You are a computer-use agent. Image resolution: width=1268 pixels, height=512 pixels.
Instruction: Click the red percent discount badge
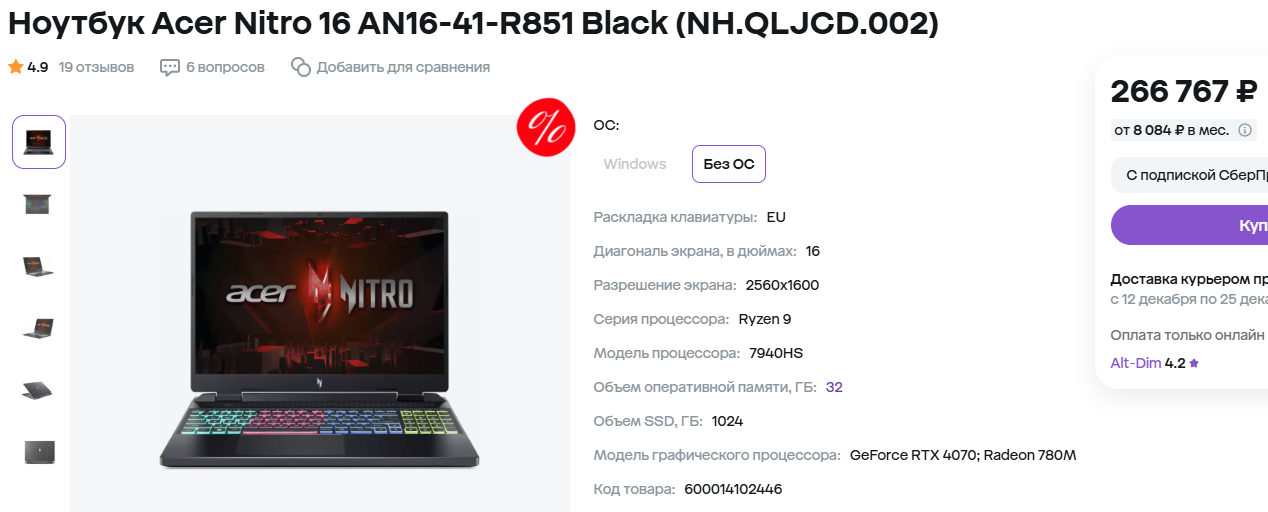[x=545, y=127]
